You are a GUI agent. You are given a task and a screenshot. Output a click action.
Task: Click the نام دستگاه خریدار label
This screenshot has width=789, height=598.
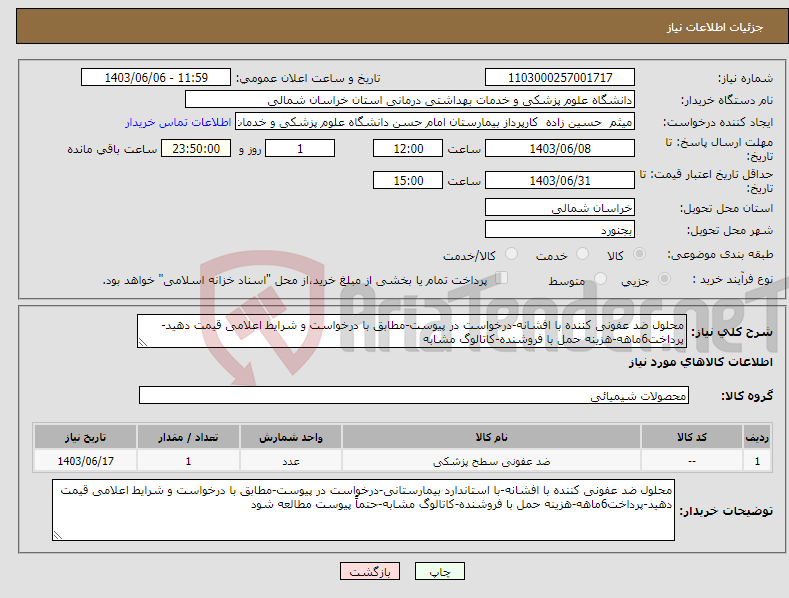click(x=727, y=100)
